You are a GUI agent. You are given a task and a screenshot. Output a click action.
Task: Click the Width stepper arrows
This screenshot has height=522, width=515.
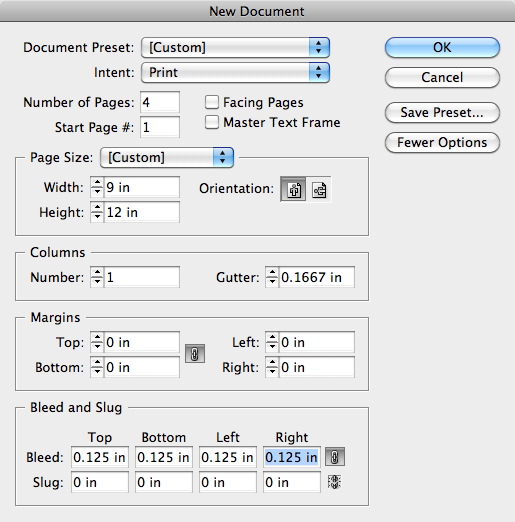[97, 187]
